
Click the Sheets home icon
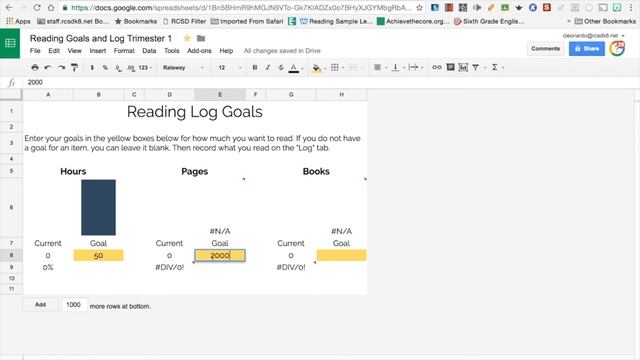point(10,43)
